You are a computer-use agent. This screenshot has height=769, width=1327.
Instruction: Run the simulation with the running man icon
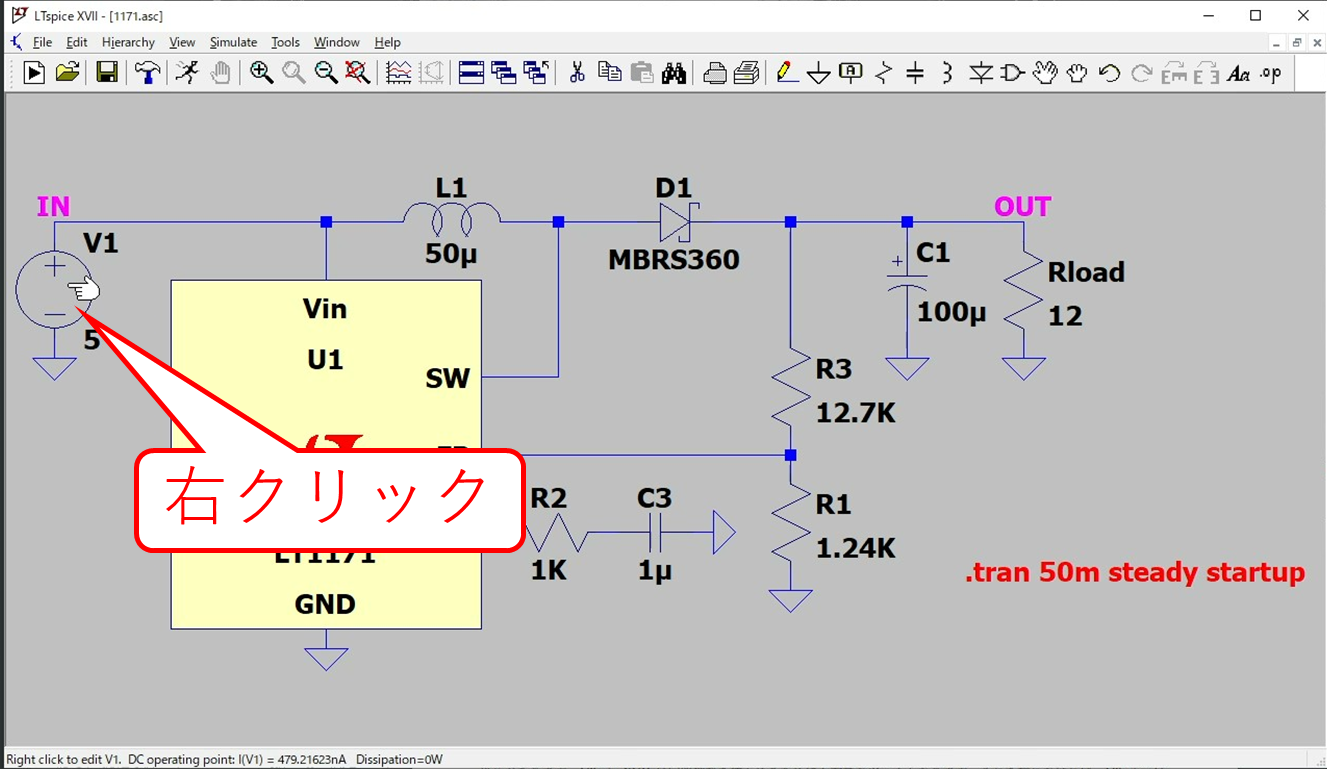click(187, 72)
